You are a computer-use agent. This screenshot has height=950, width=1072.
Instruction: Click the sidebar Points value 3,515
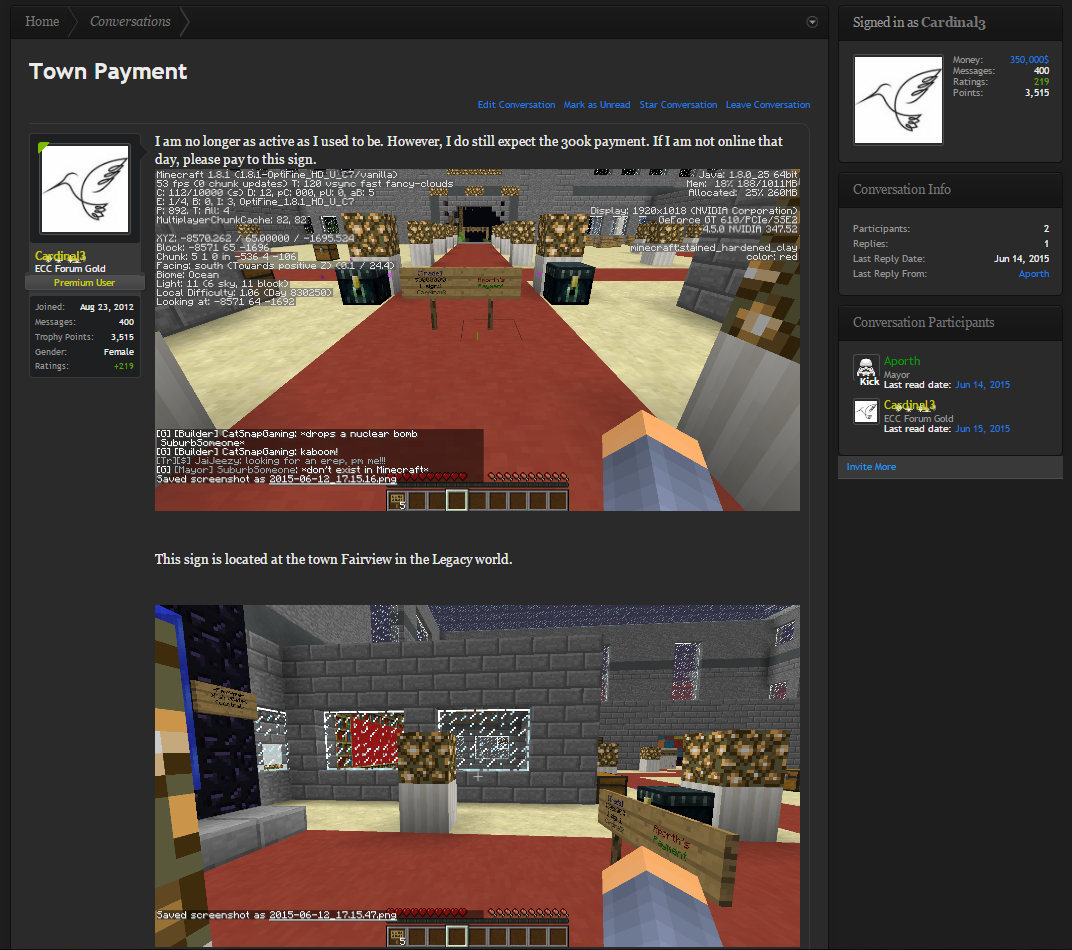tap(1036, 92)
